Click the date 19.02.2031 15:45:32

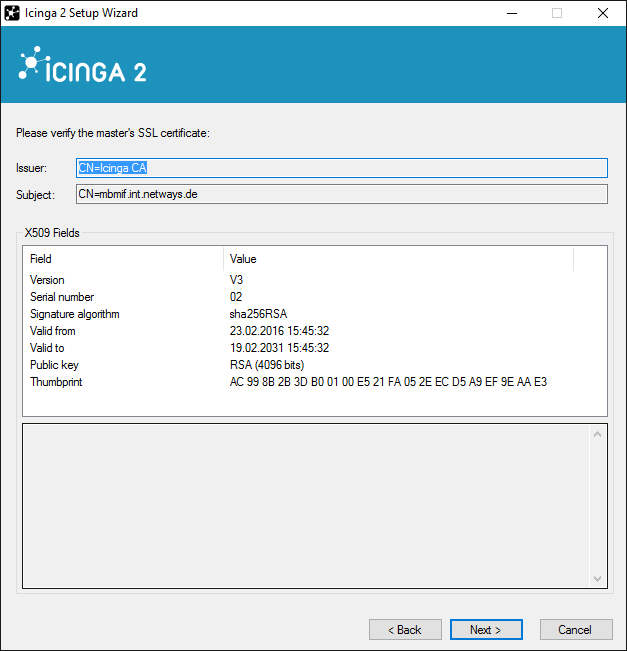(x=279, y=348)
